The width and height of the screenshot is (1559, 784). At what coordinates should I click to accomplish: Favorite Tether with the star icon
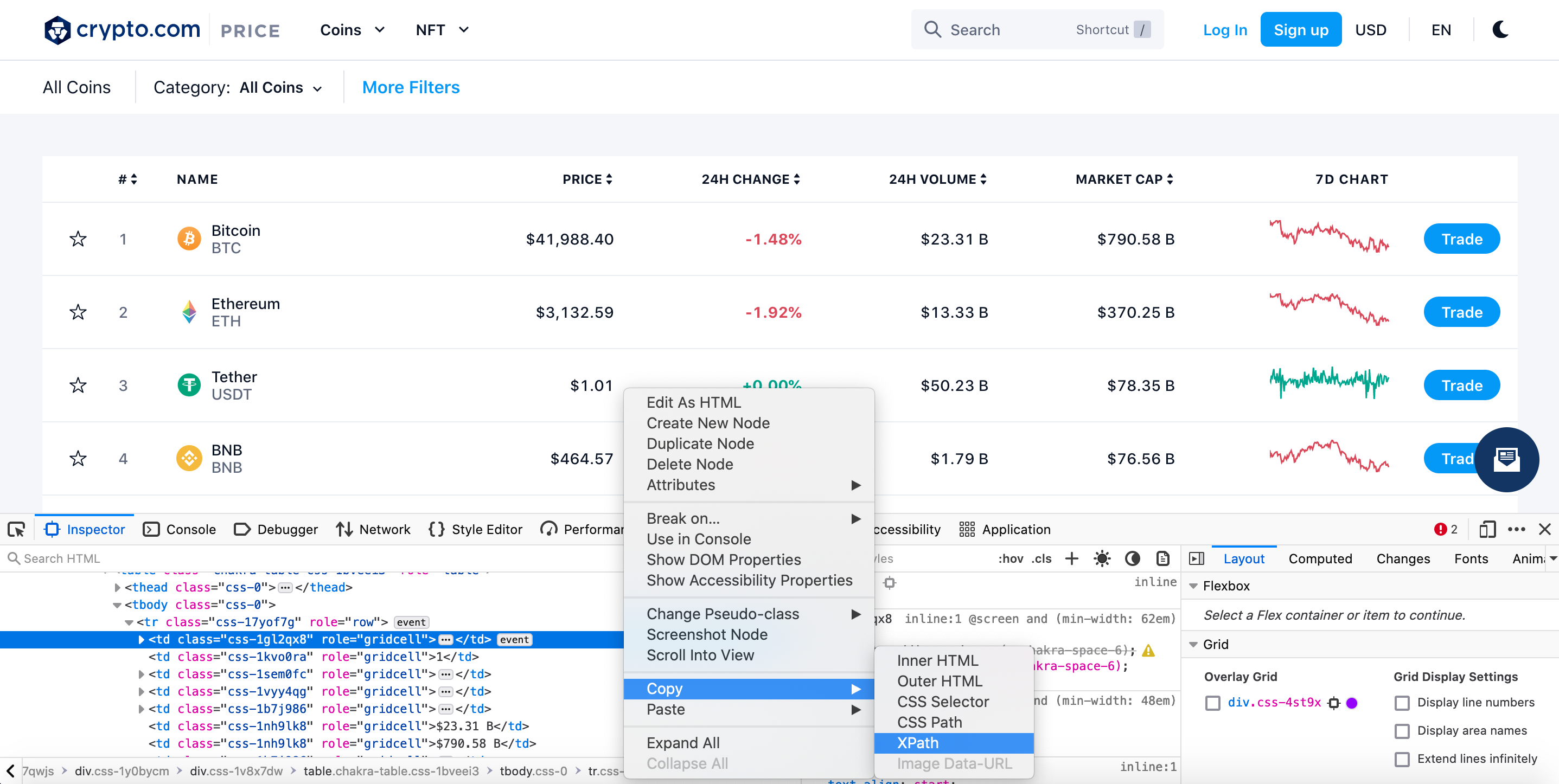pyautogui.click(x=78, y=385)
